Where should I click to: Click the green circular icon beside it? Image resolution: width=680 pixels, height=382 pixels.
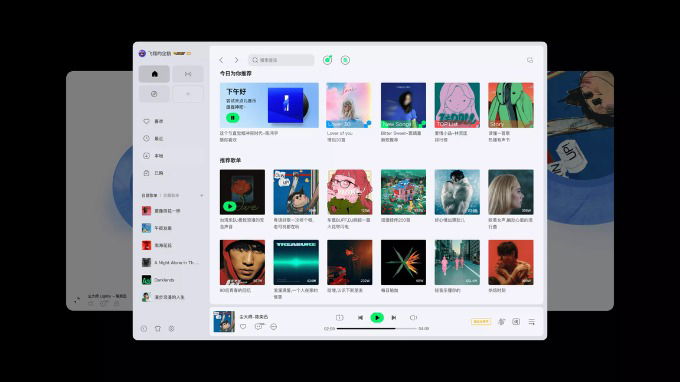click(x=345, y=60)
